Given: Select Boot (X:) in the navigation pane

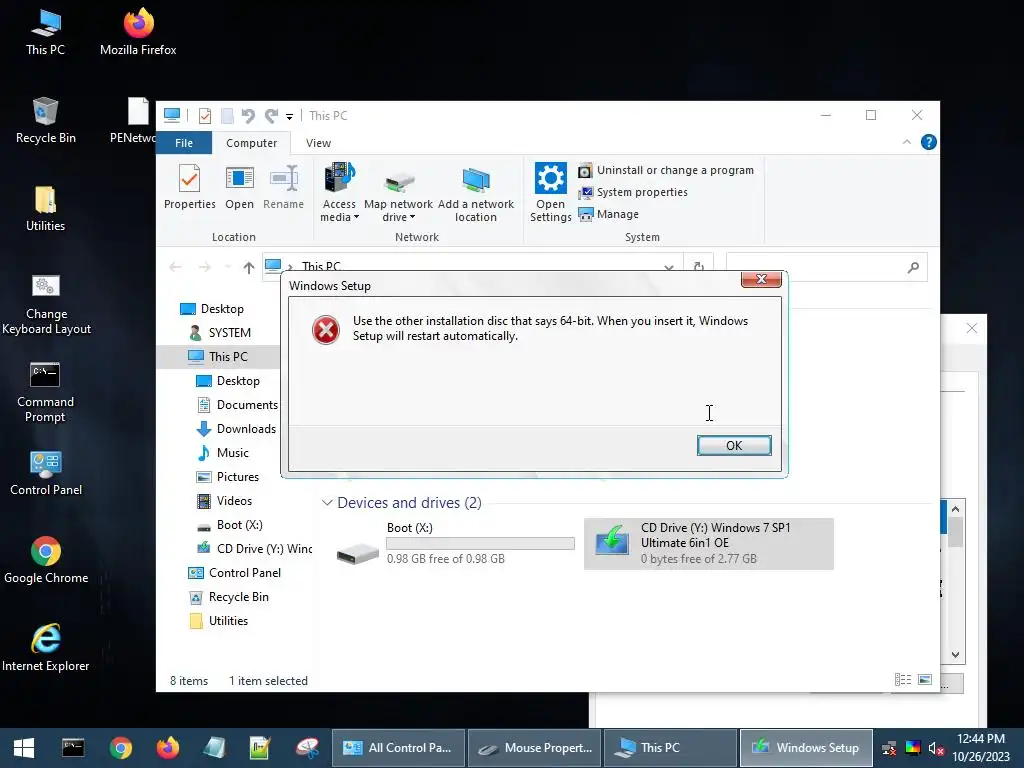Looking at the screenshot, I should click(x=229, y=525).
